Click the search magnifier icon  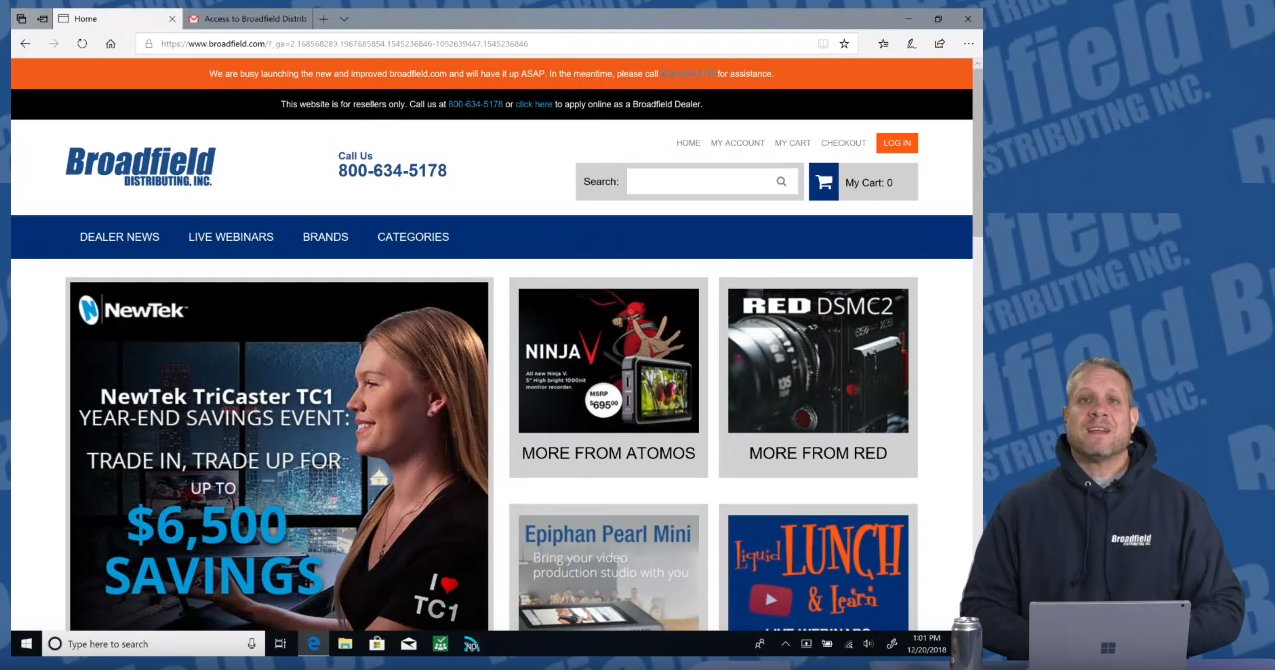(781, 181)
